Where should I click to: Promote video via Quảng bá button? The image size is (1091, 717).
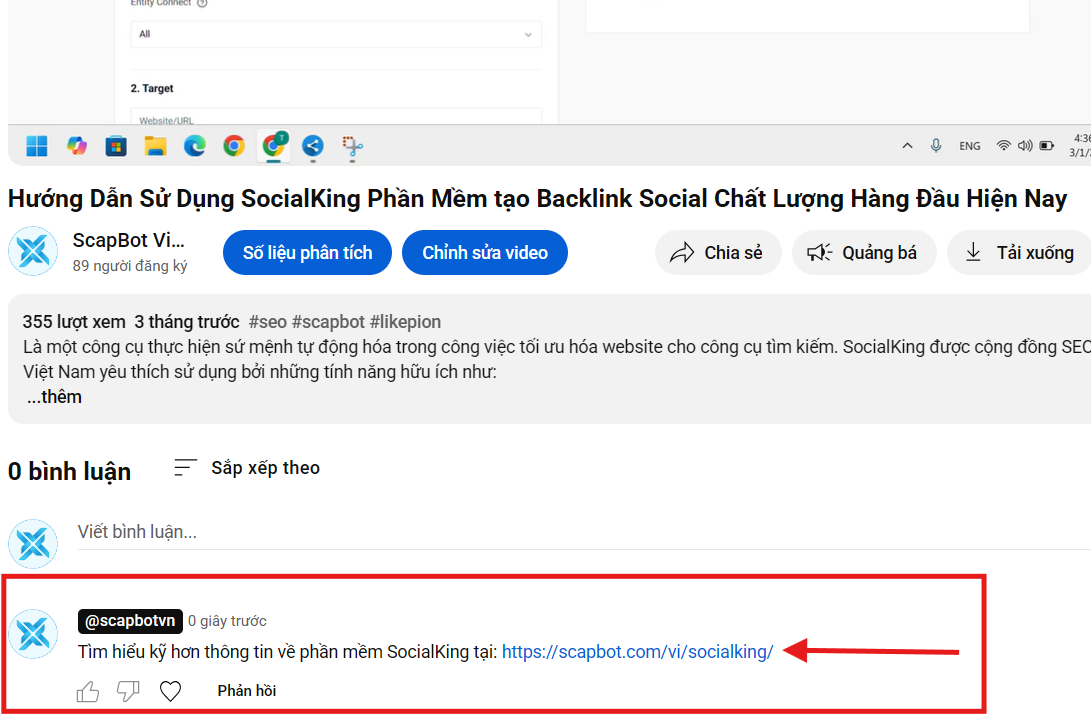pyautogui.click(x=863, y=253)
